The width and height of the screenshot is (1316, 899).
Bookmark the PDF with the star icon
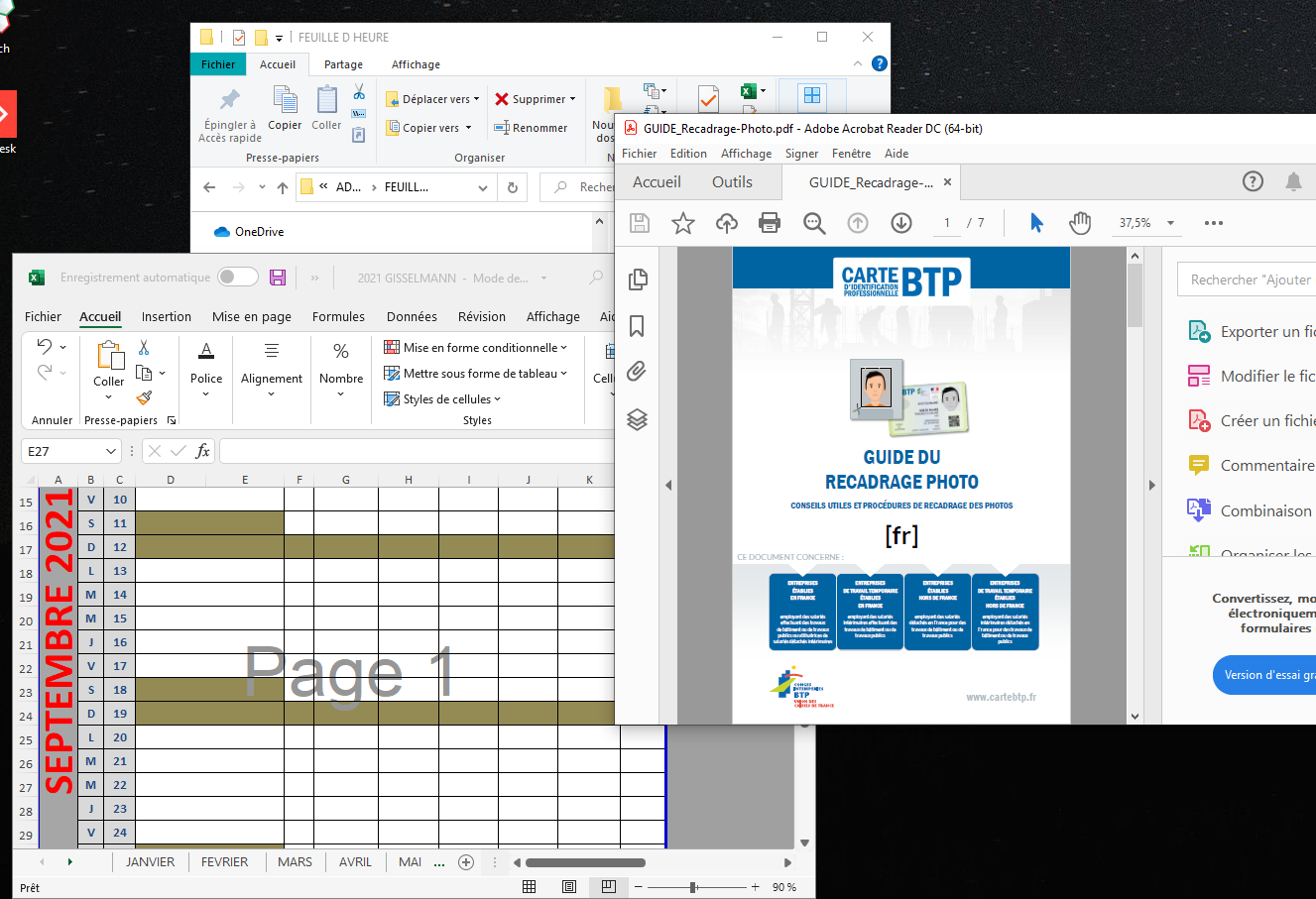(x=683, y=223)
